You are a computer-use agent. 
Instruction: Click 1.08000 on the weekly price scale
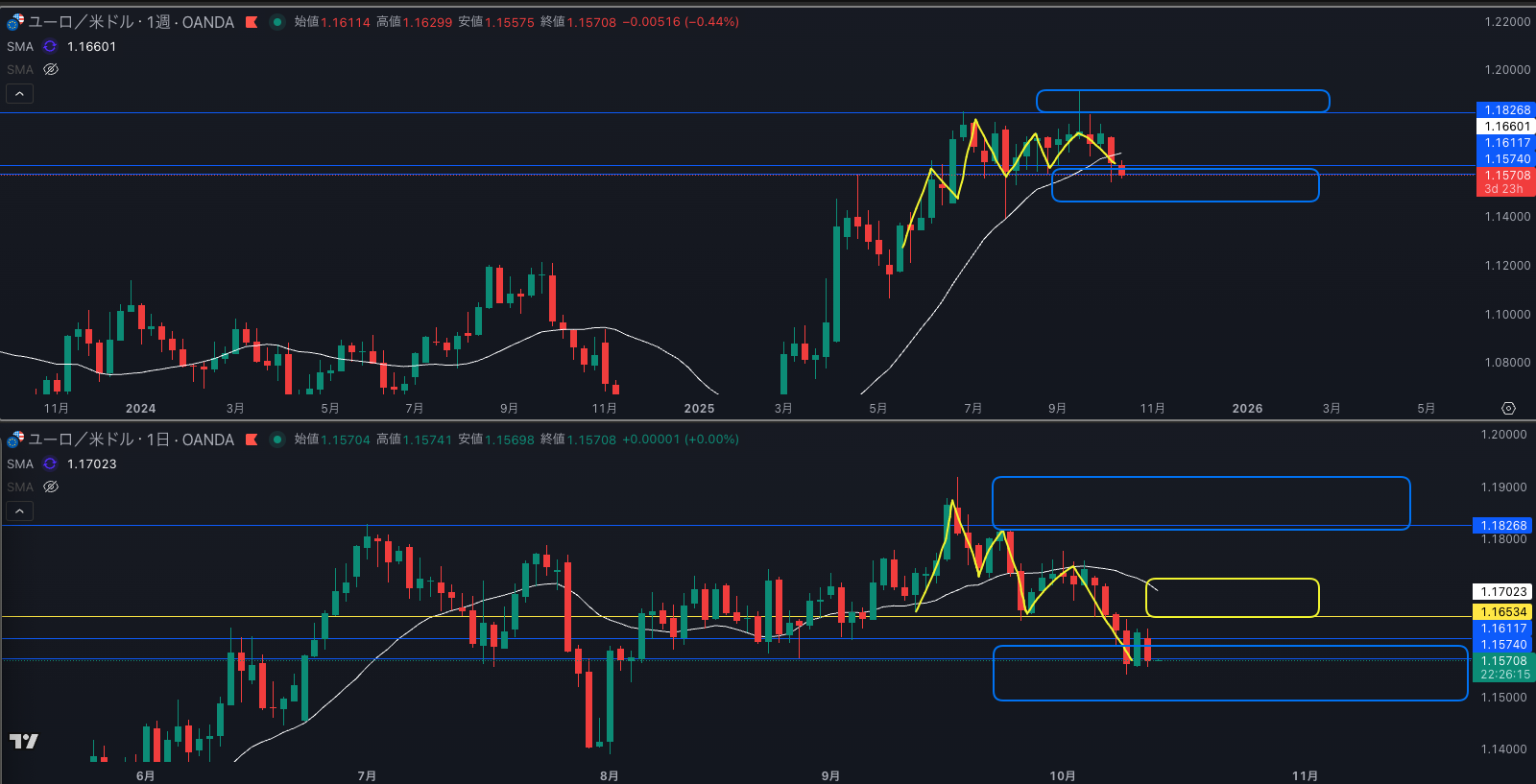tap(1507, 363)
